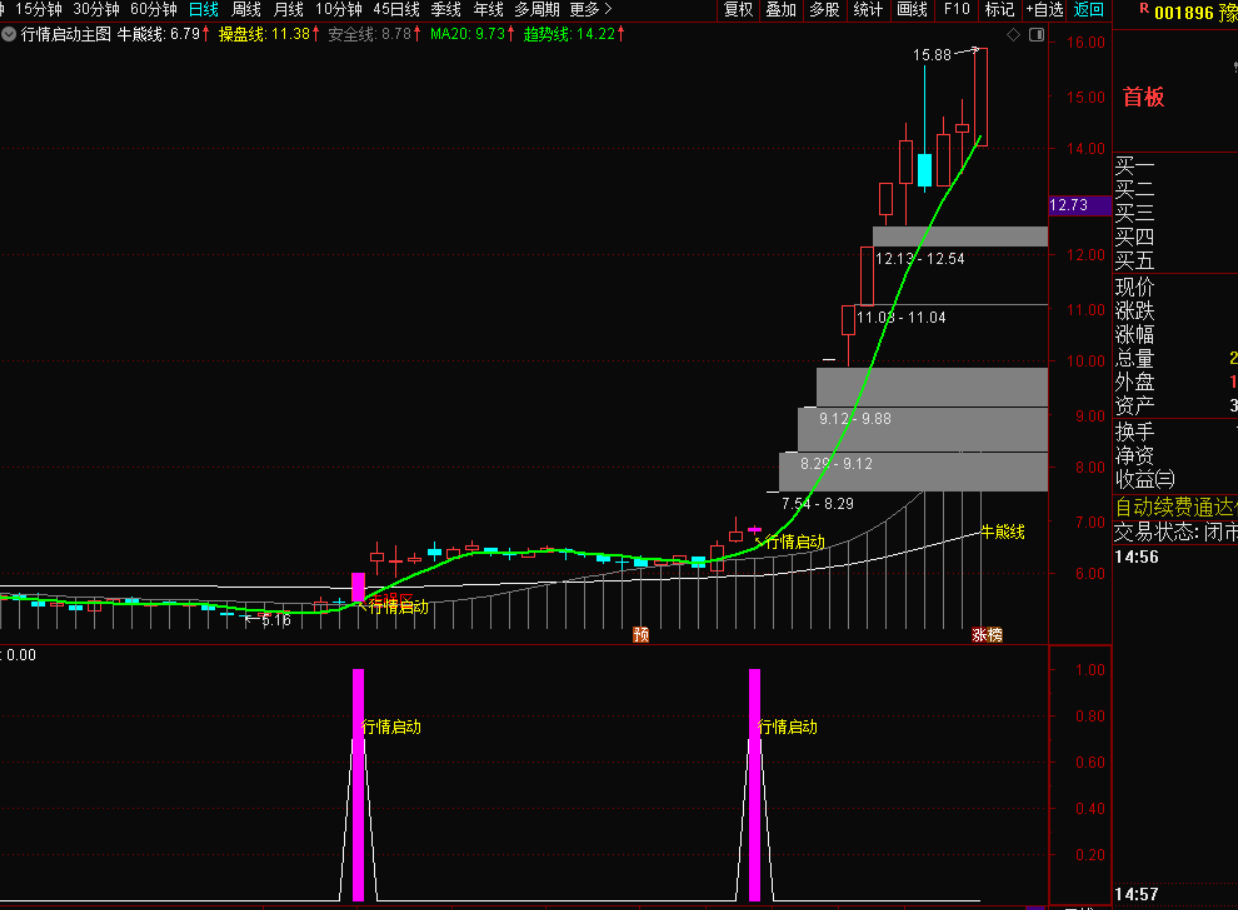
Task: Click the purple 12.73 price marker
Action: pos(1079,206)
